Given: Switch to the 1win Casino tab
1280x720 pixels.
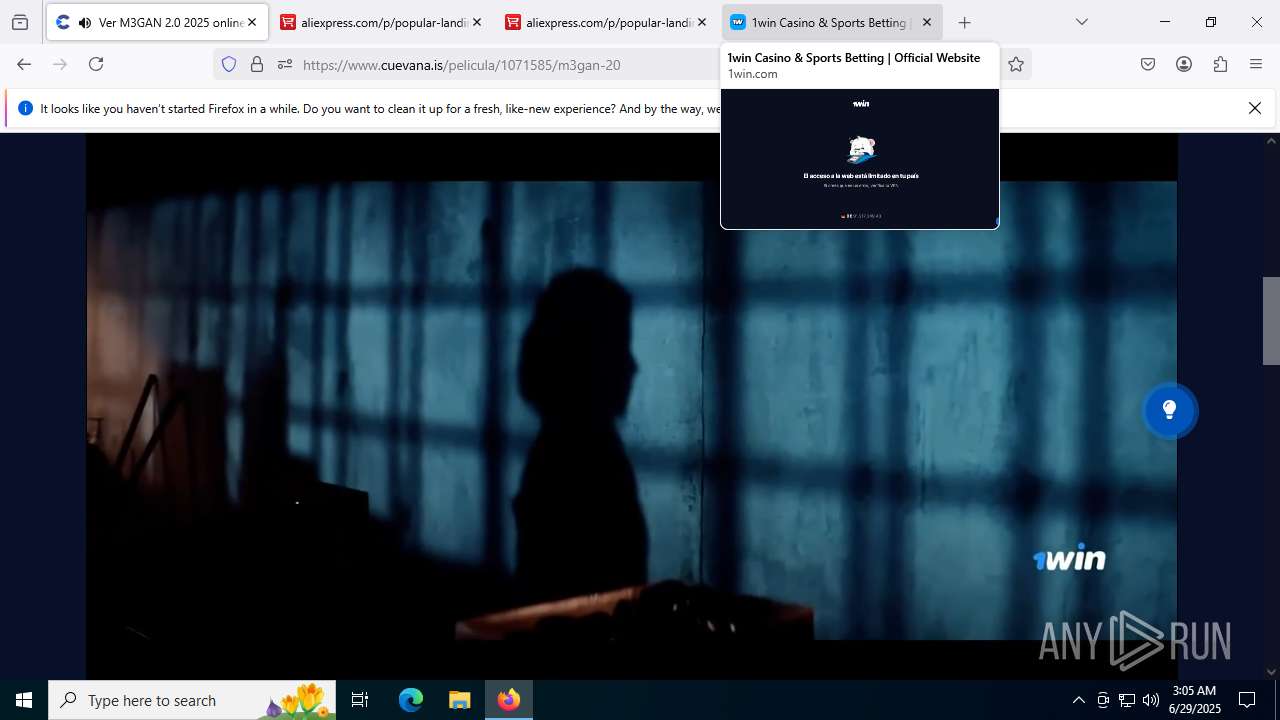Looking at the screenshot, I should (x=832, y=22).
